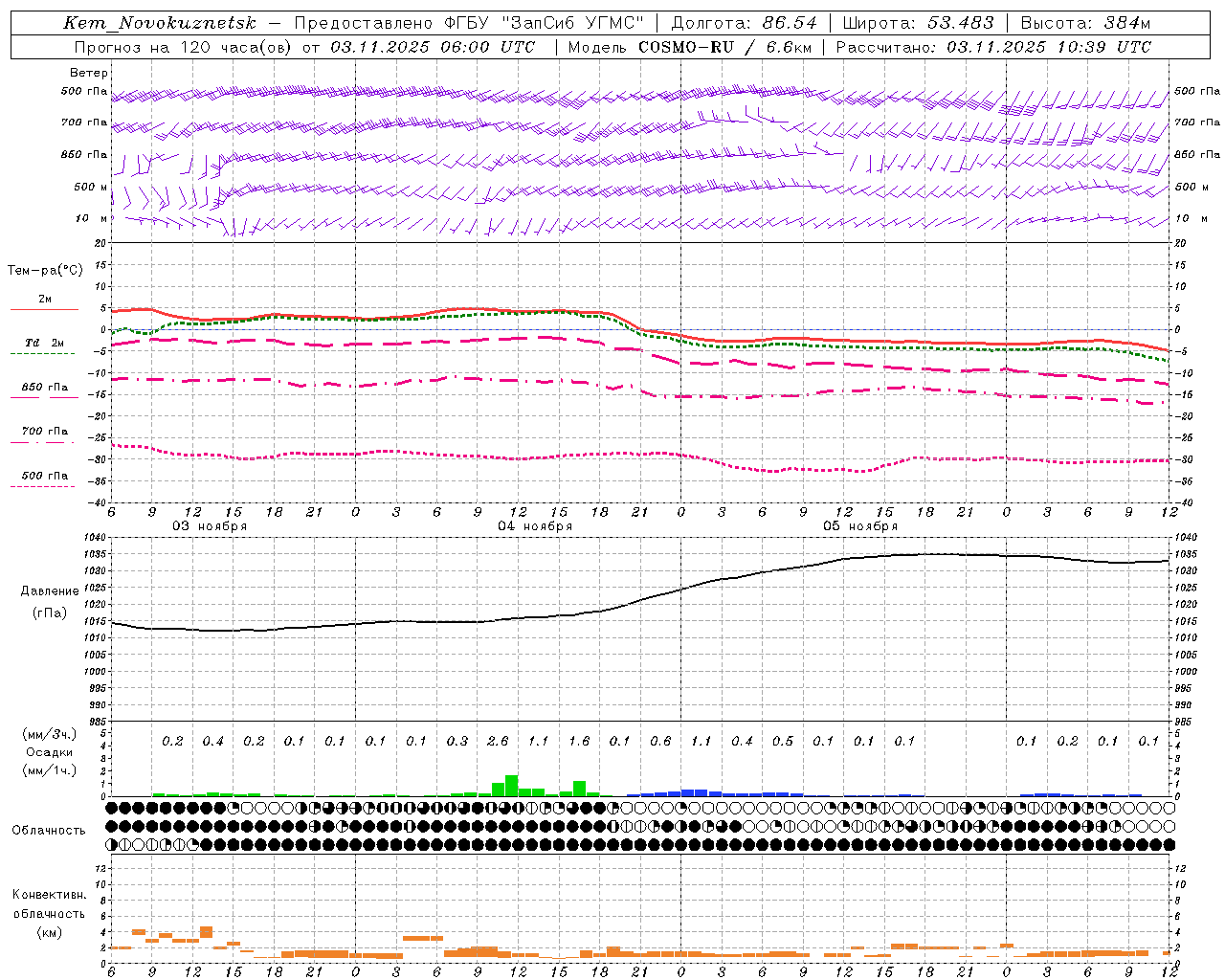The height and width of the screenshot is (980, 1225).
Task: Click the left '500 м' wind level label
Action: coord(91,187)
